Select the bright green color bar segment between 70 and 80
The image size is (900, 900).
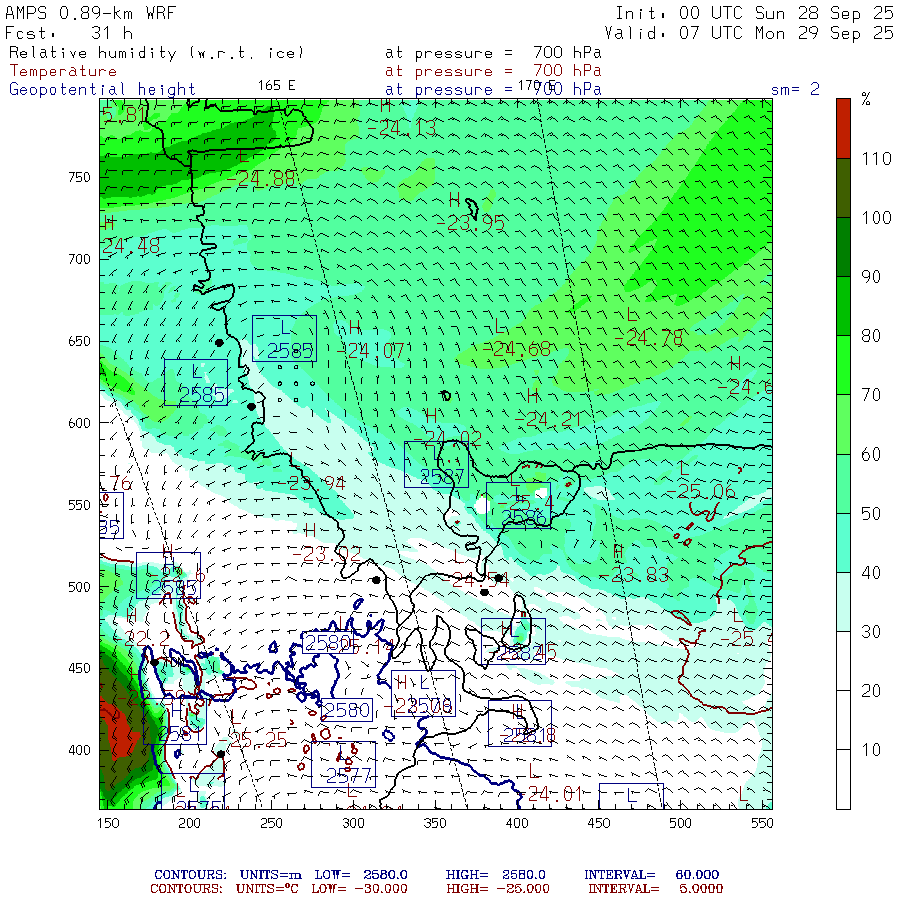pos(843,365)
